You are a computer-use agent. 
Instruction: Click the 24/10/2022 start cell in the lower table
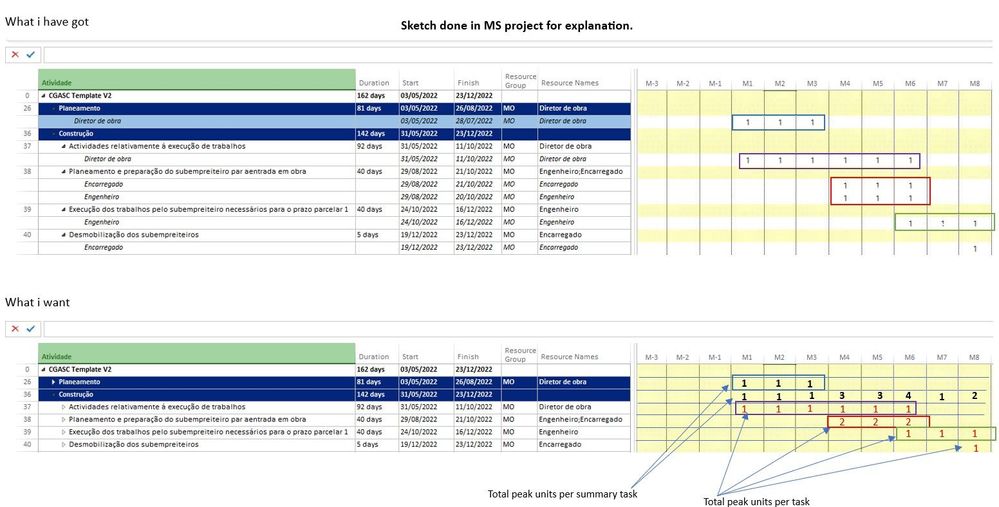426,432
